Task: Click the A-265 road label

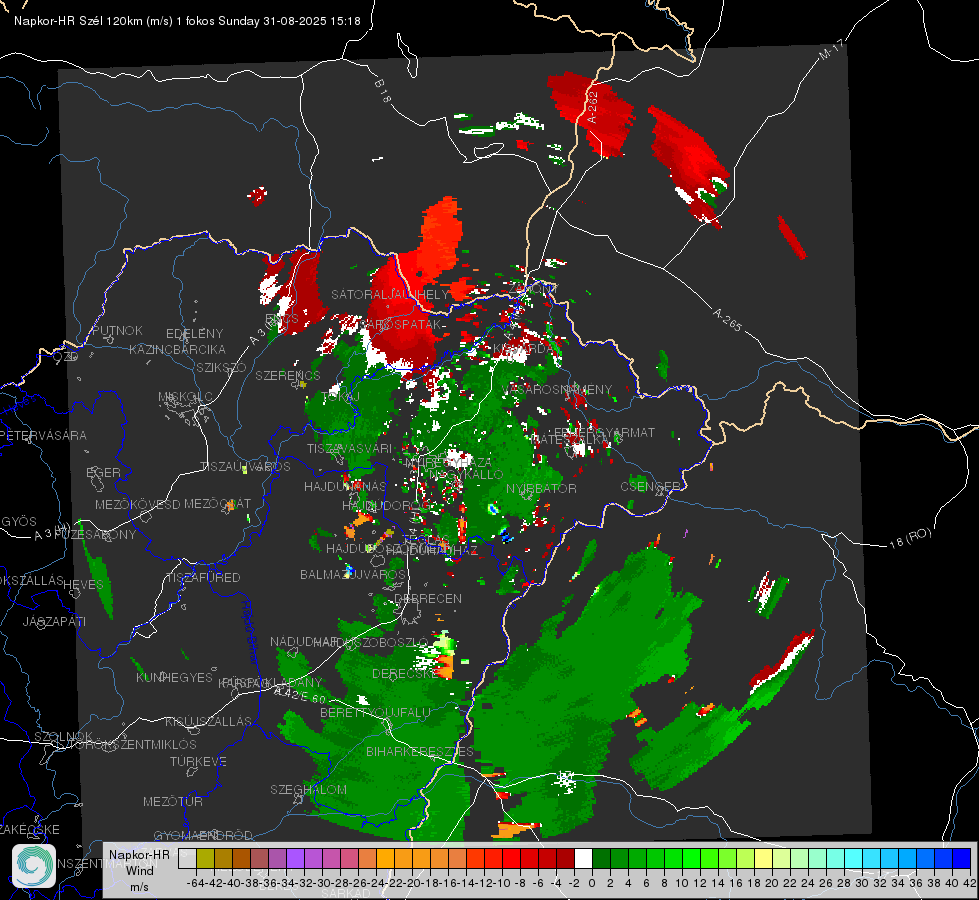Action: point(727,319)
